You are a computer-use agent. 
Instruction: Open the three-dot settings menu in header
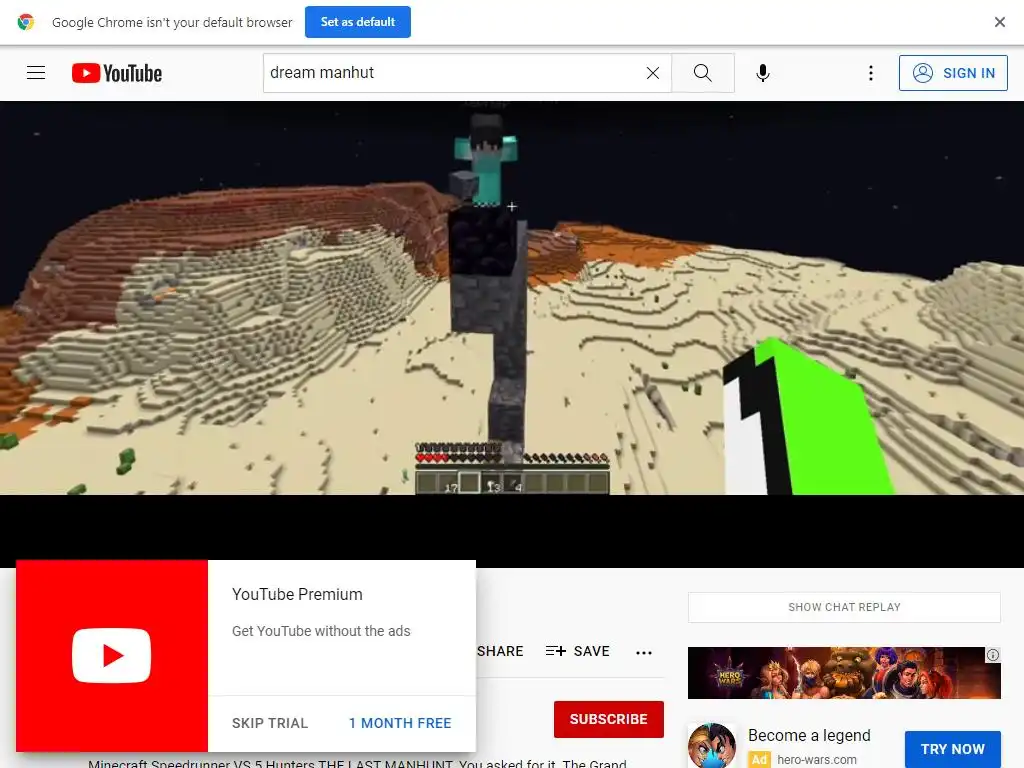(871, 73)
